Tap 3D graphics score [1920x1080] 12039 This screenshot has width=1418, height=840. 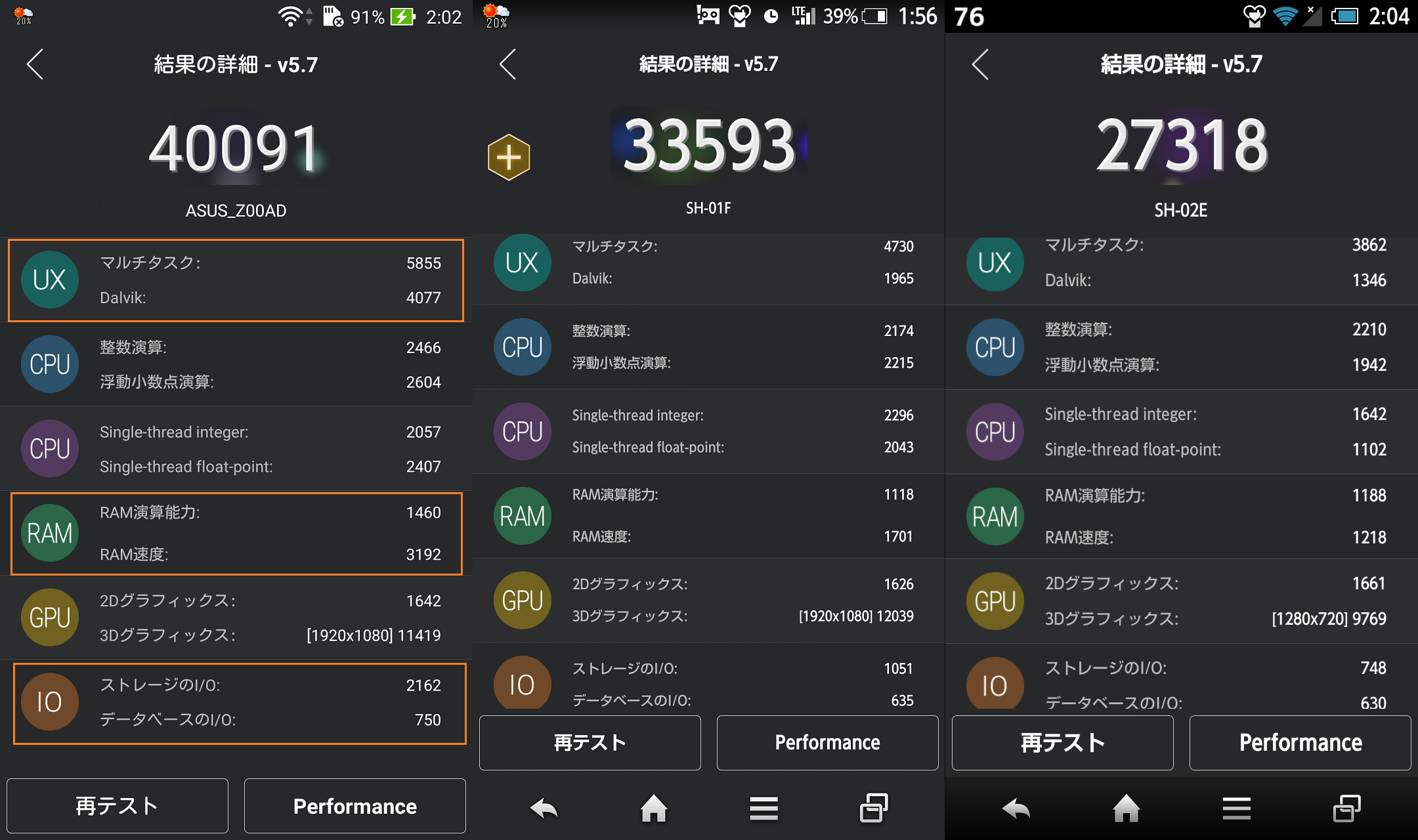coord(856,616)
